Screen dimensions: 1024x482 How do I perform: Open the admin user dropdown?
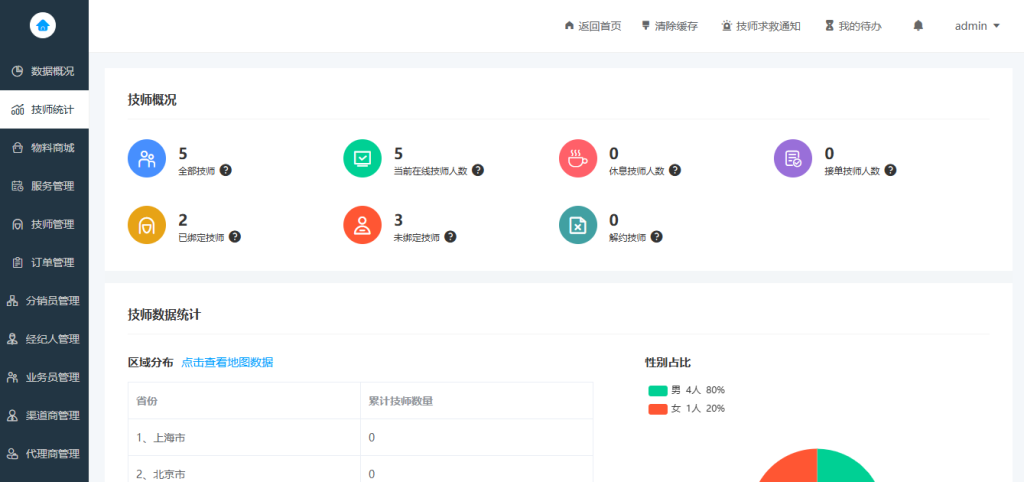click(977, 26)
